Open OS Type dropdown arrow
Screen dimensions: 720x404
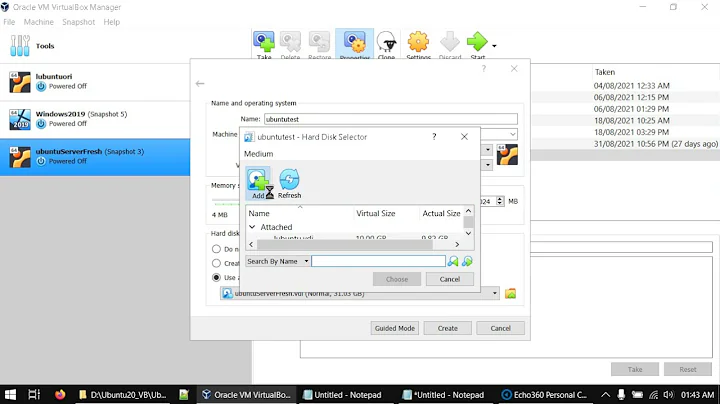pos(488,150)
